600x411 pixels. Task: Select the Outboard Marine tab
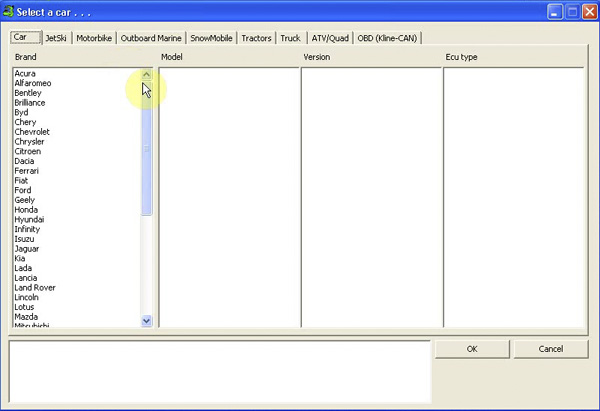click(x=151, y=38)
